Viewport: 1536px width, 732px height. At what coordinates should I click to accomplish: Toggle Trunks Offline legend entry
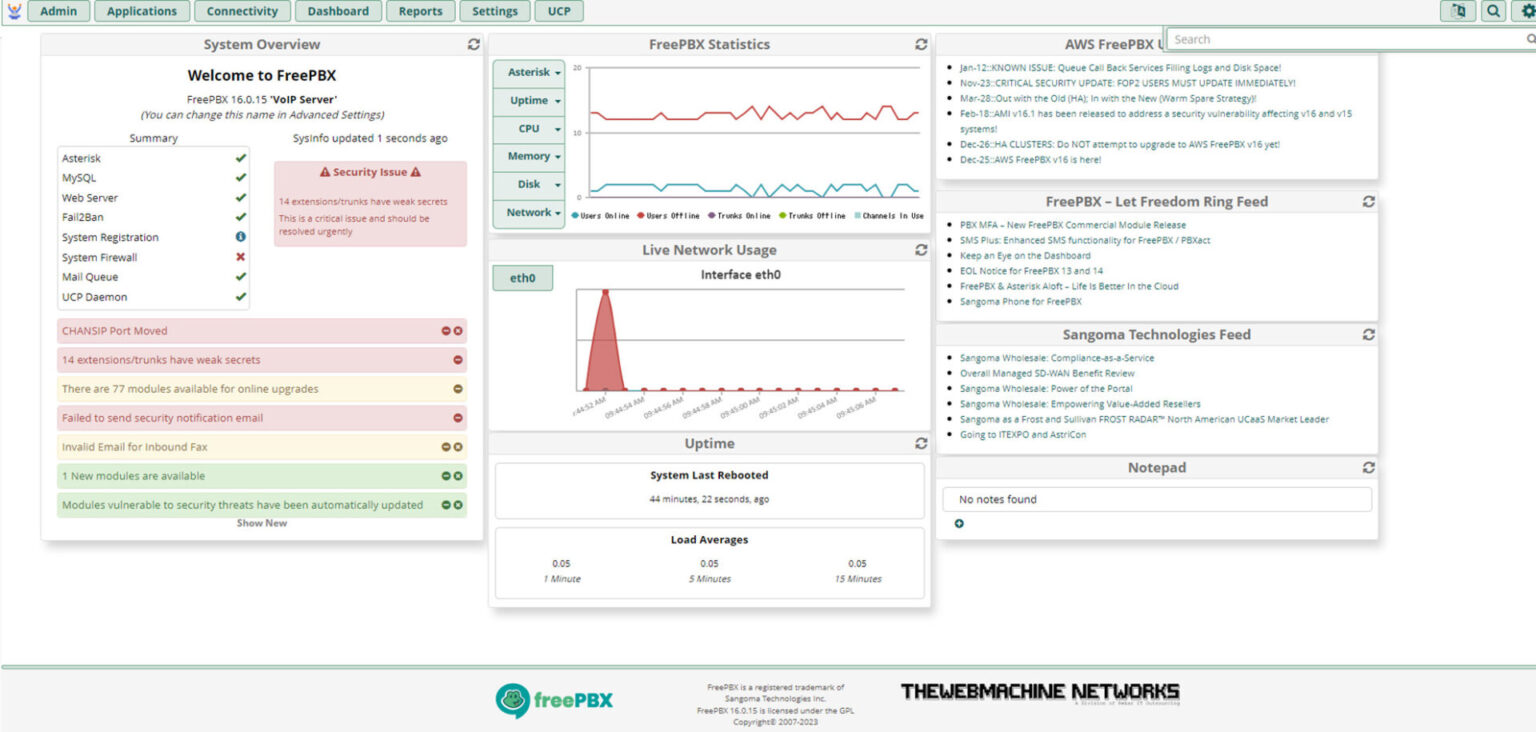point(811,216)
